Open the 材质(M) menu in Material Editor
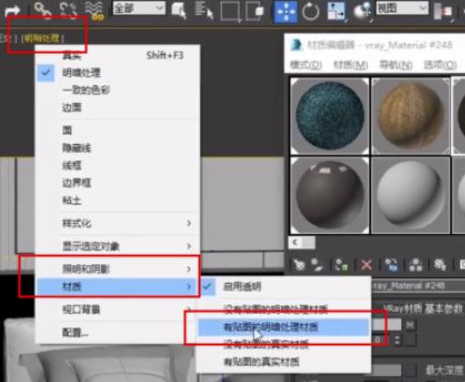The height and width of the screenshot is (382, 465). (351, 65)
